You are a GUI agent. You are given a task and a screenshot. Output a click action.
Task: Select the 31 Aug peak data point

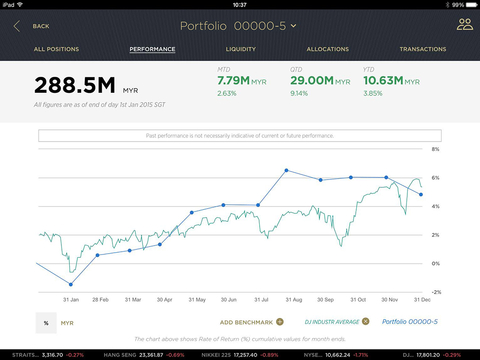[x=286, y=170]
